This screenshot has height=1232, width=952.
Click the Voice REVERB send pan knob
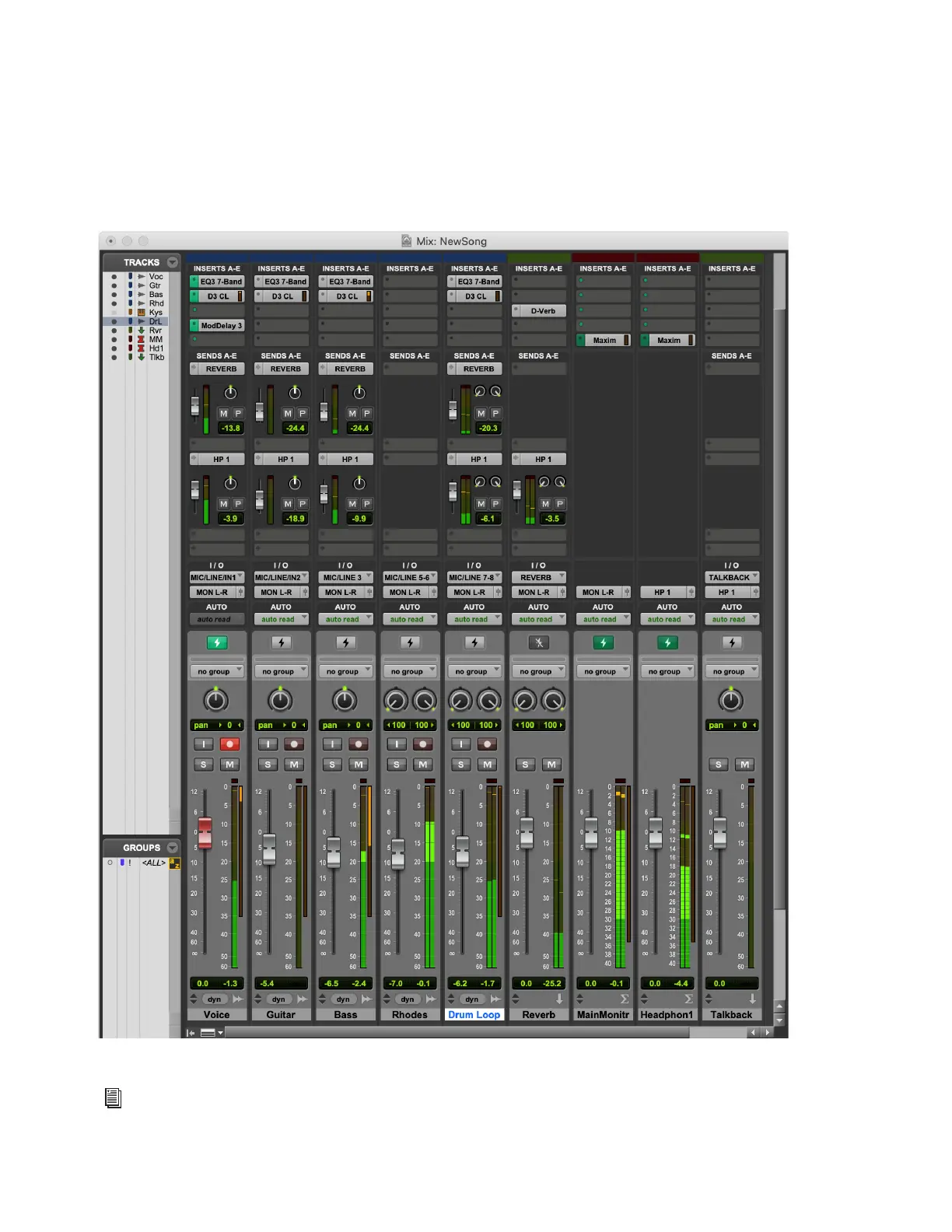(x=230, y=393)
